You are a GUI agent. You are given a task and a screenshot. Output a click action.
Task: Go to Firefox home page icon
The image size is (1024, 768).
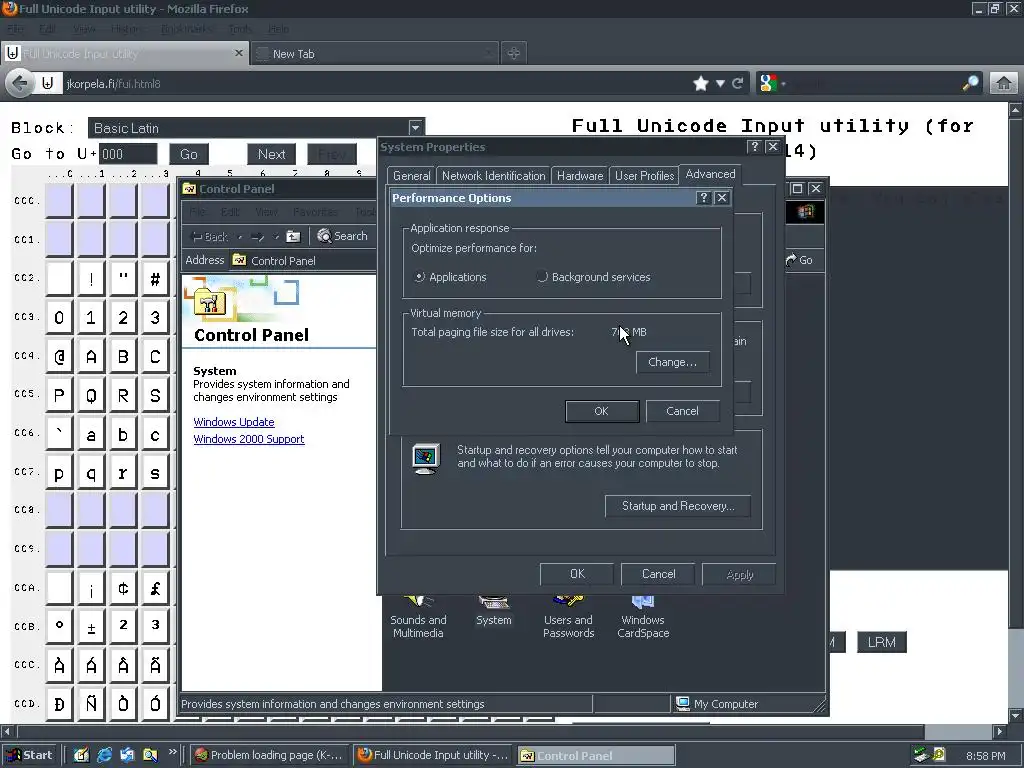tap(1004, 84)
